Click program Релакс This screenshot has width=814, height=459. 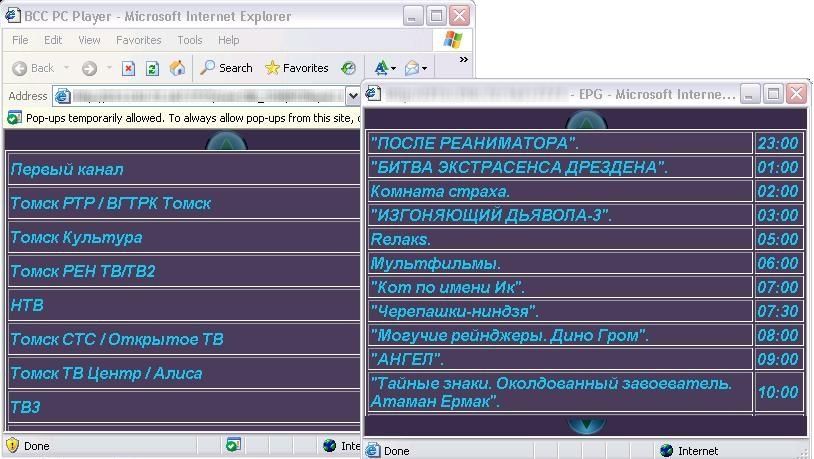[560, 239]
